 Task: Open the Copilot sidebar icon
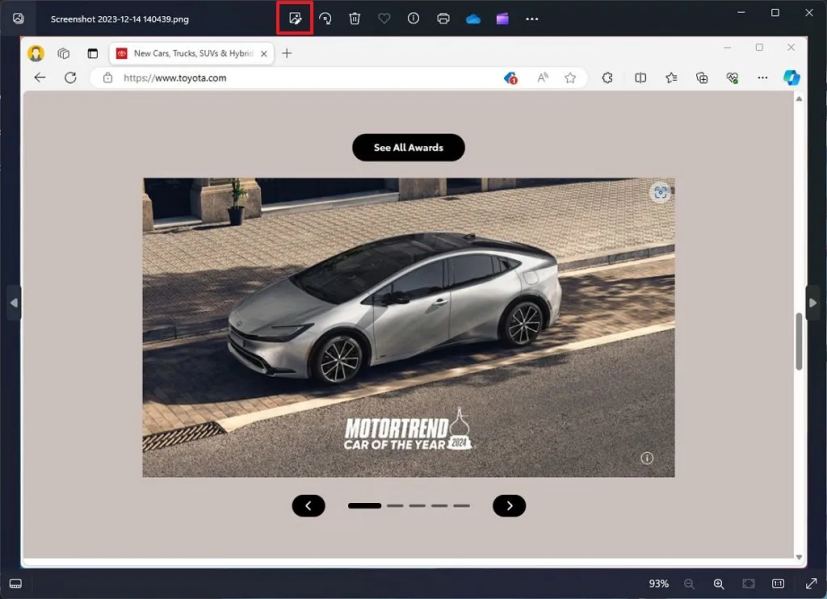click(791, 78)
